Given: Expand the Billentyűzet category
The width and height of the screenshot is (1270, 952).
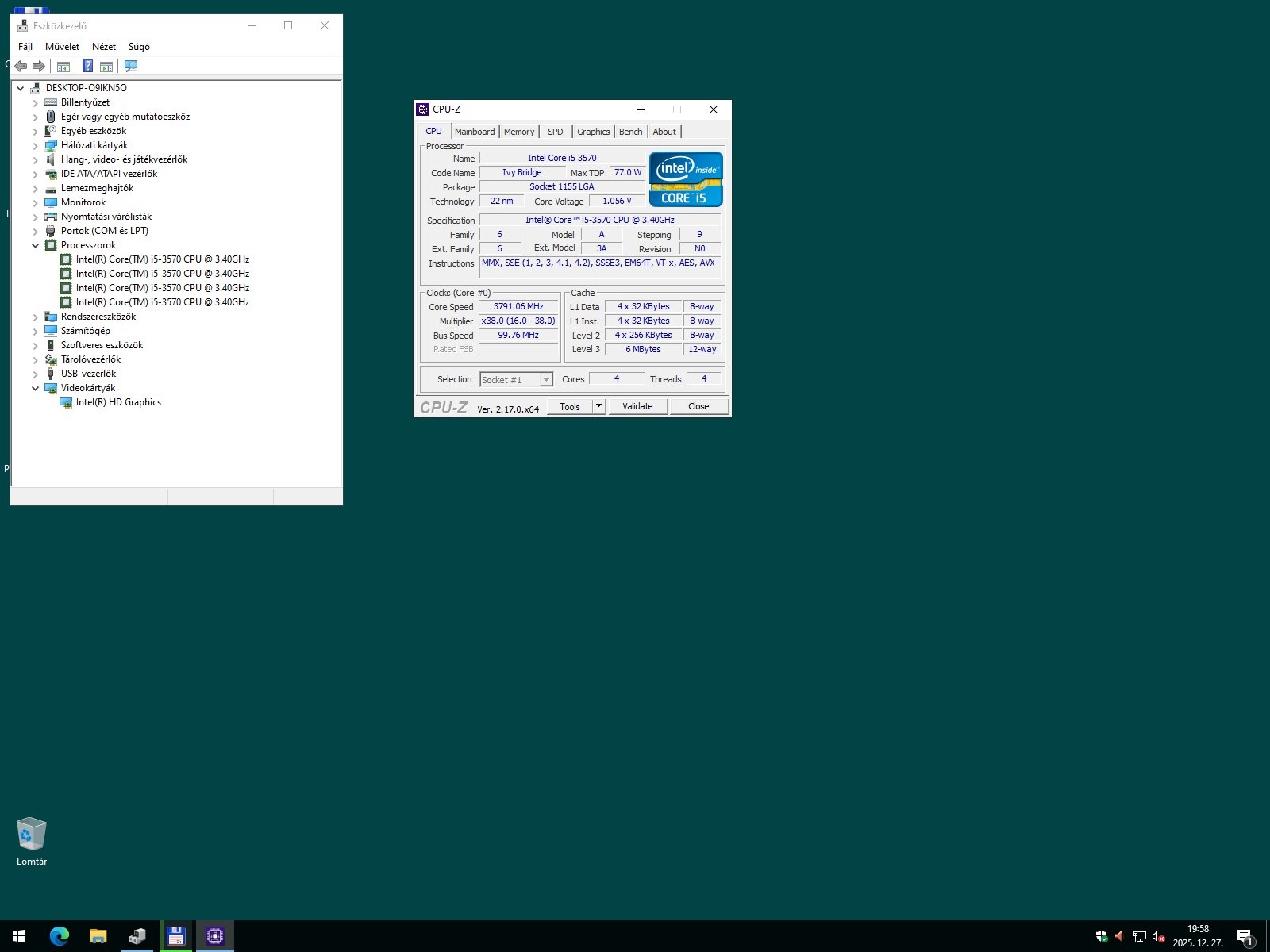Looking at the screenshot, I should click(36, 103).
